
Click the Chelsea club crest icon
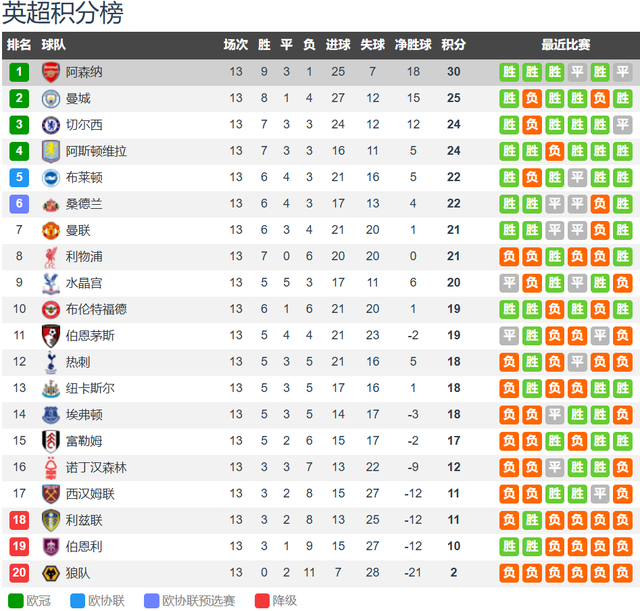pyautogui.click(x=50, y=125)
